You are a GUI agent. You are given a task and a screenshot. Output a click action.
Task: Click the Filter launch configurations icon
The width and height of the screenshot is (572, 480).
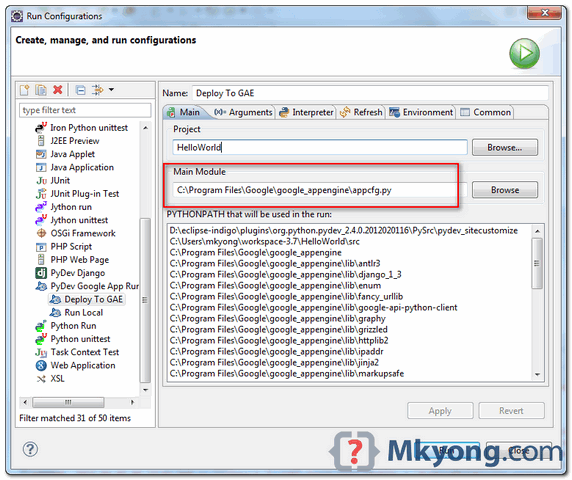tap(97, 90)
